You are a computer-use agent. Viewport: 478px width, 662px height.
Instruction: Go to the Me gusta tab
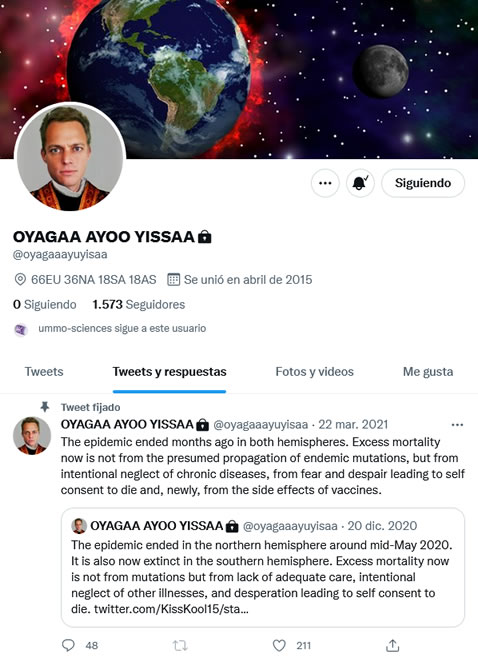[428, 372]
